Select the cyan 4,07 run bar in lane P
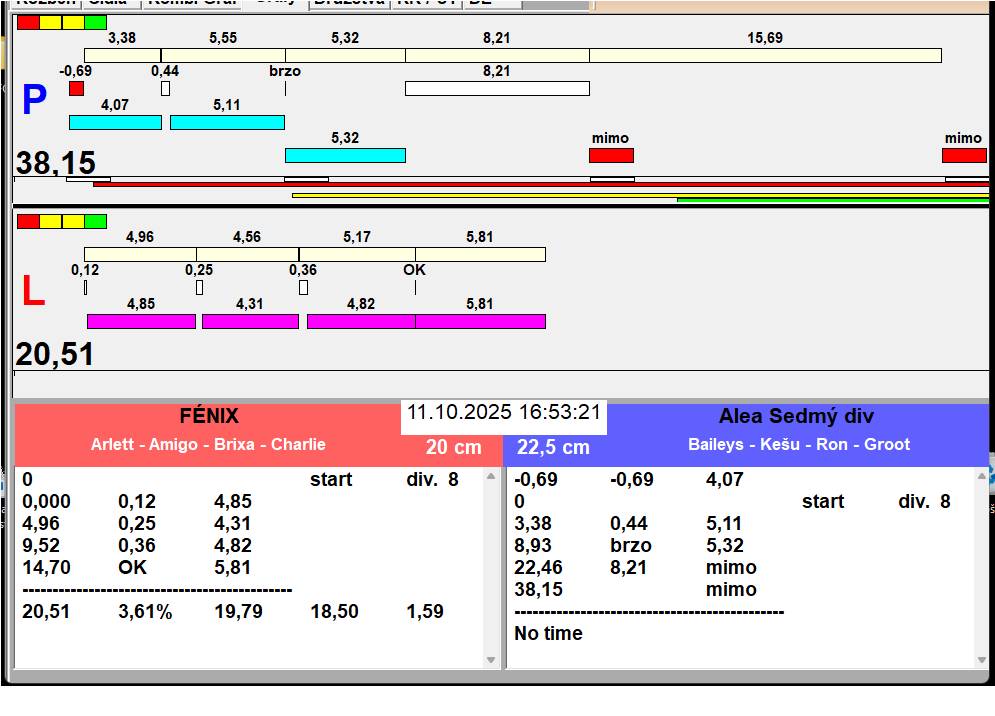This screenshot has width=995, height=716. 115,122
